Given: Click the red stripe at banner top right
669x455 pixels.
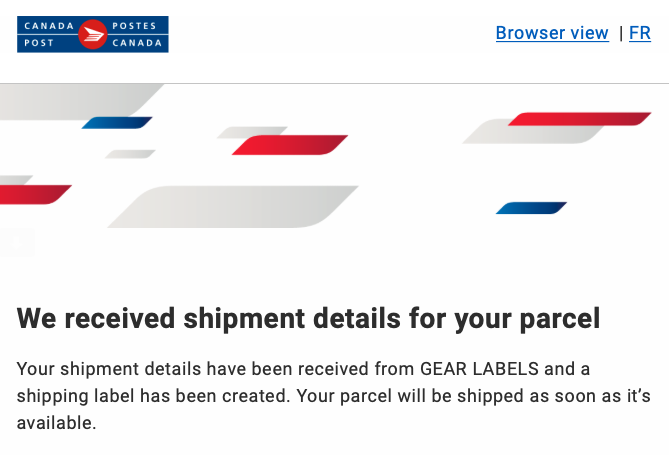Looking at the screenshot, I should click(580, 119).
